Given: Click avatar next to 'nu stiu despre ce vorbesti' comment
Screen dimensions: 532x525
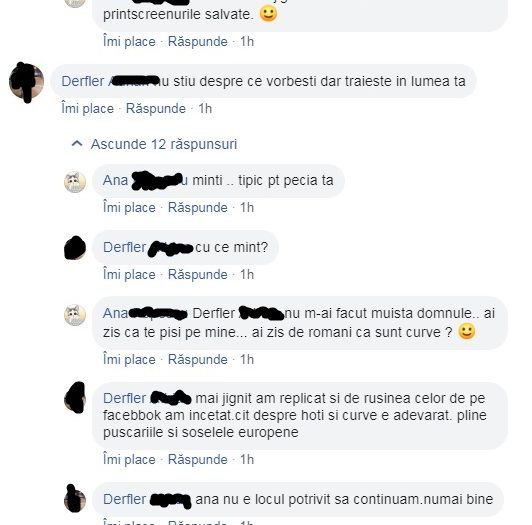Looking at the screenshot, I should coord(26,82).
